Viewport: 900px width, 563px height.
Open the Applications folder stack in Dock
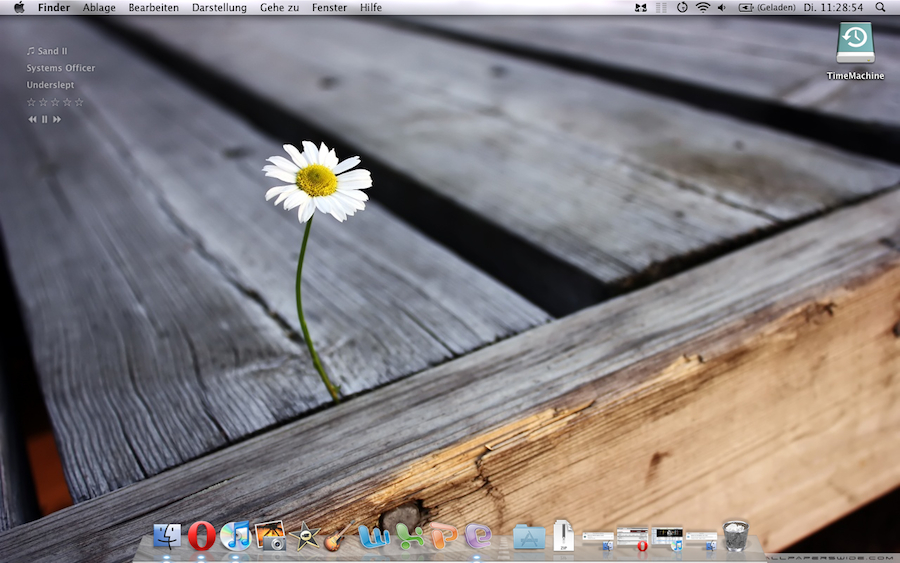coord(529,537)
